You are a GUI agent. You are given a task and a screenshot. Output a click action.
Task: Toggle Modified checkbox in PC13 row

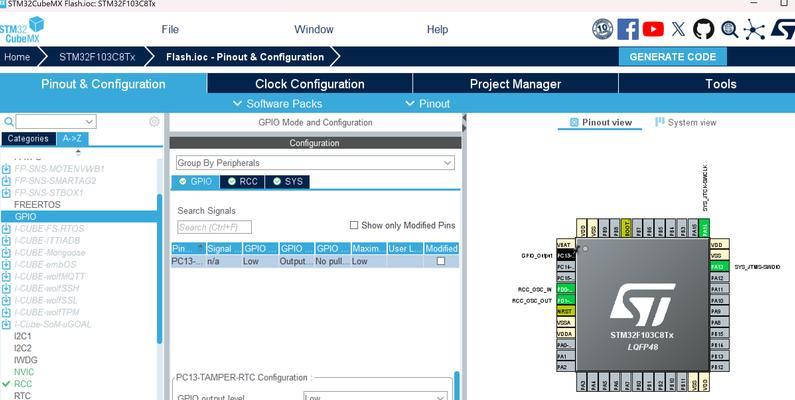tap(441, 261)
